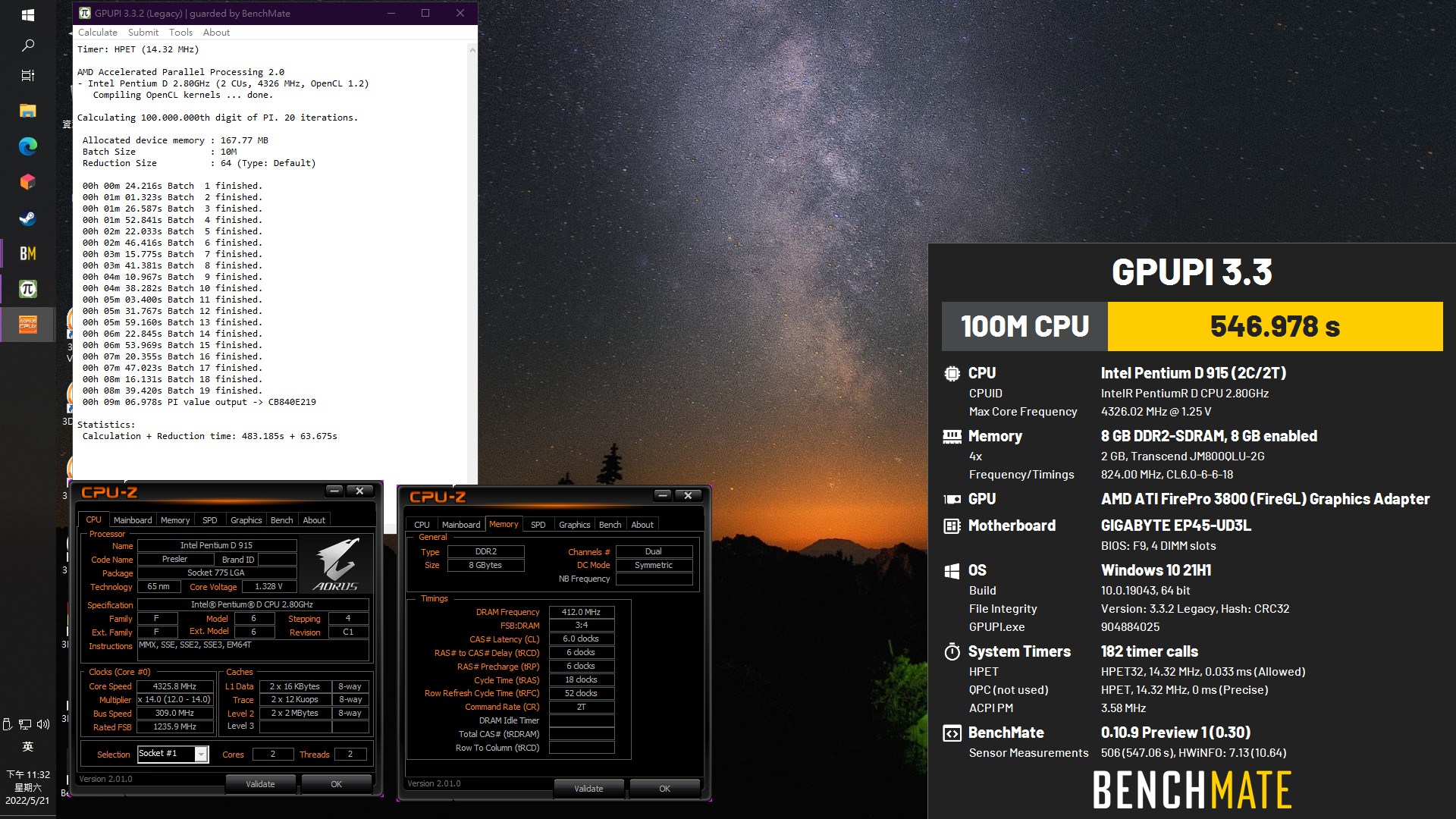Minimize the left CPU-Z CPU window
Image resolution: width=1456 pixels, height=819 pixels.
coord(334,491)
